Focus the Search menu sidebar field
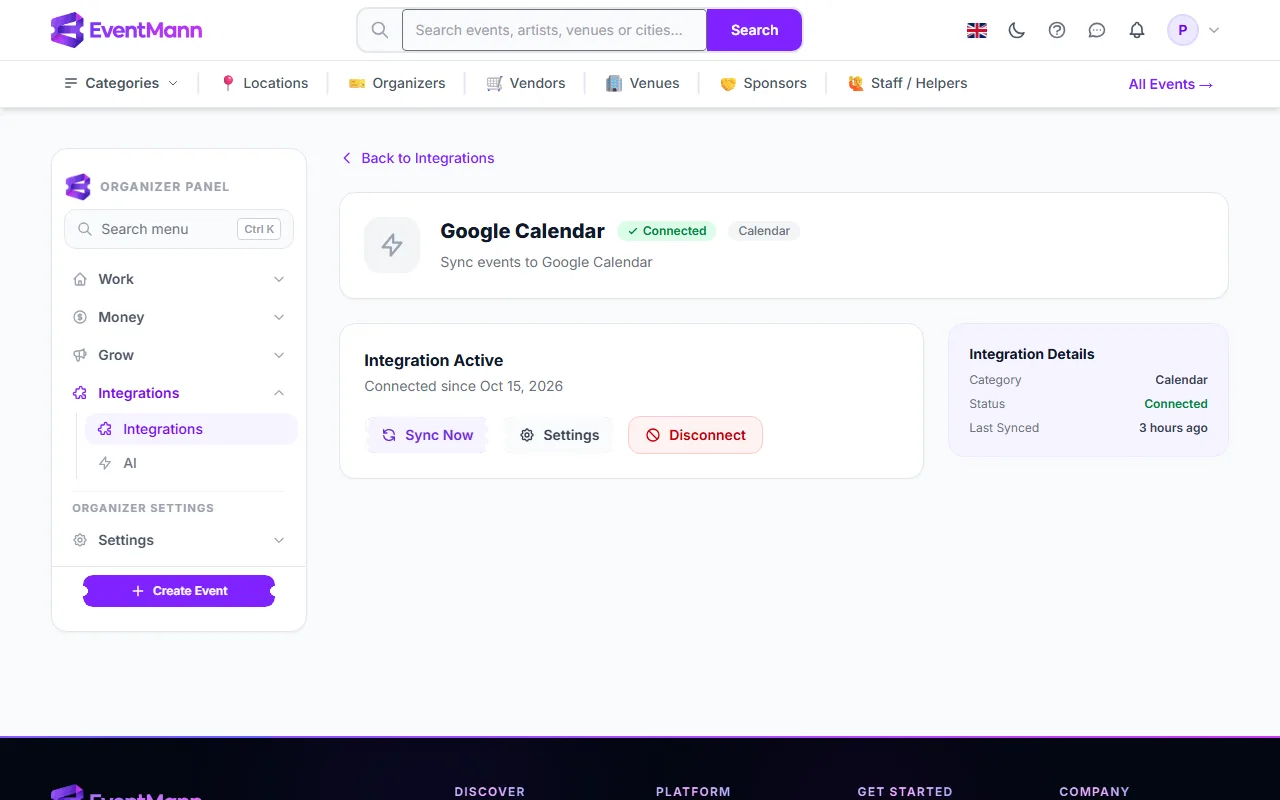Screen dimensions: 1280x800 (x=179, y=229)
